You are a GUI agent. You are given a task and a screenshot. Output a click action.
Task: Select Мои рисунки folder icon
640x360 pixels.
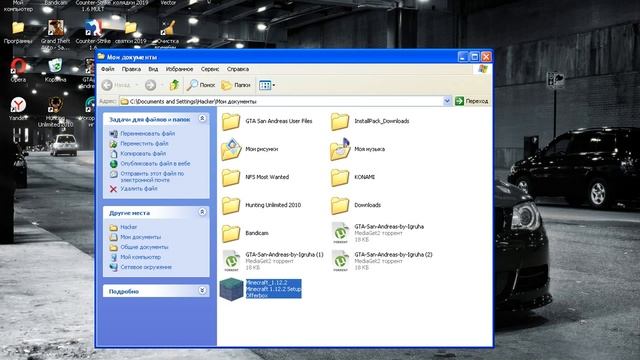(231, 149)
